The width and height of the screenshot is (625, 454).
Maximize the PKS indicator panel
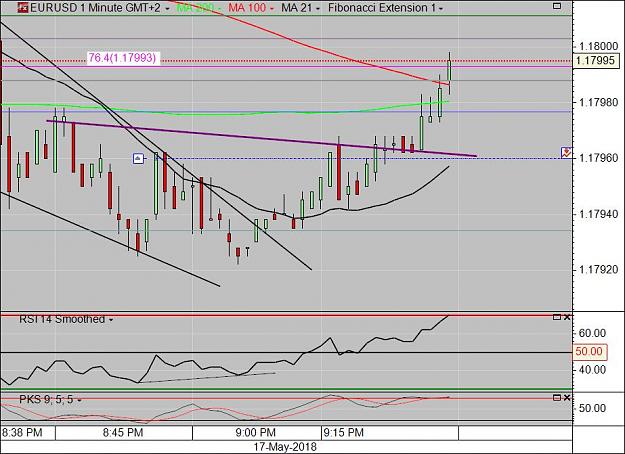(x=557, y=398)
